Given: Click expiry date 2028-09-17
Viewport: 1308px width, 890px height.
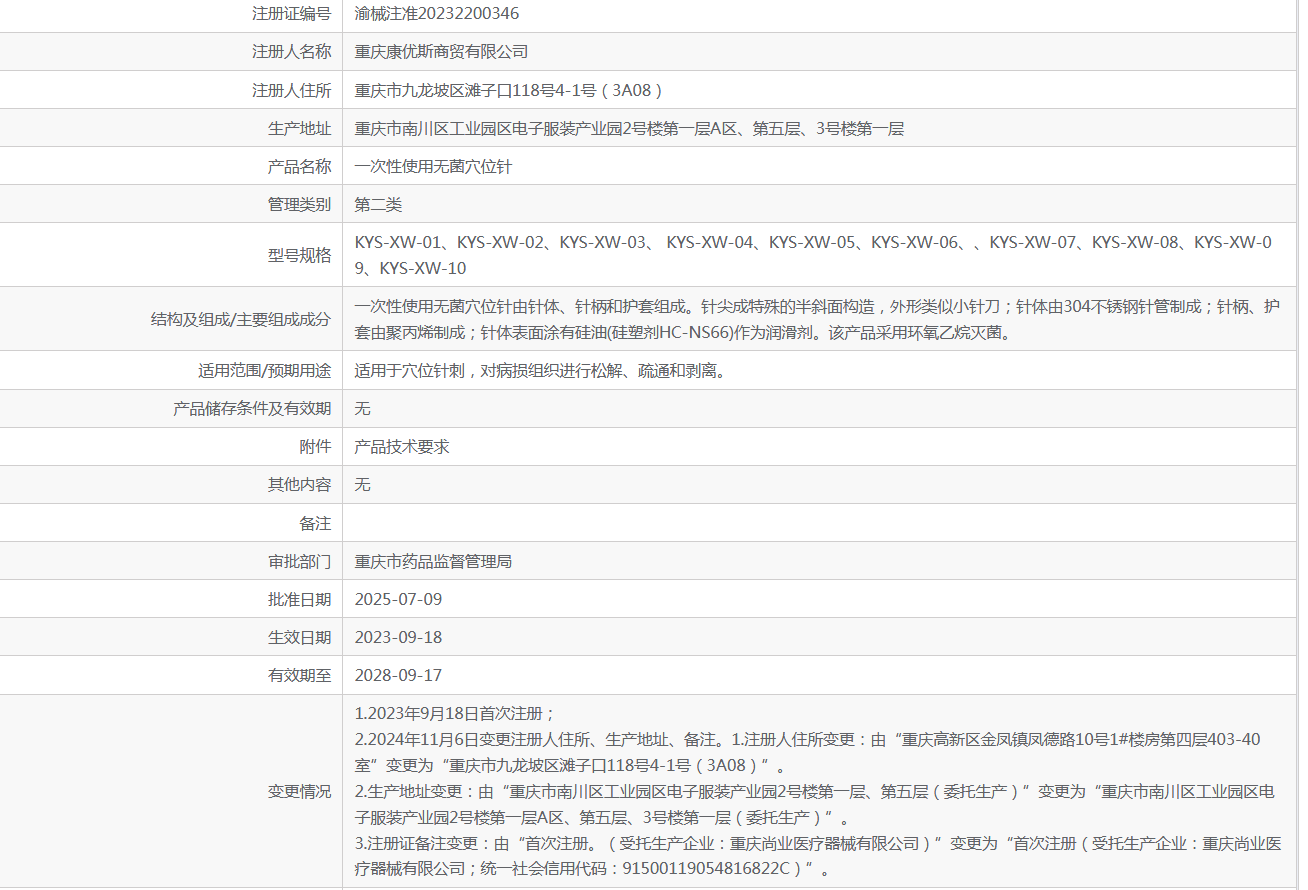Looking at the screenshot, I should coord(398,675).
